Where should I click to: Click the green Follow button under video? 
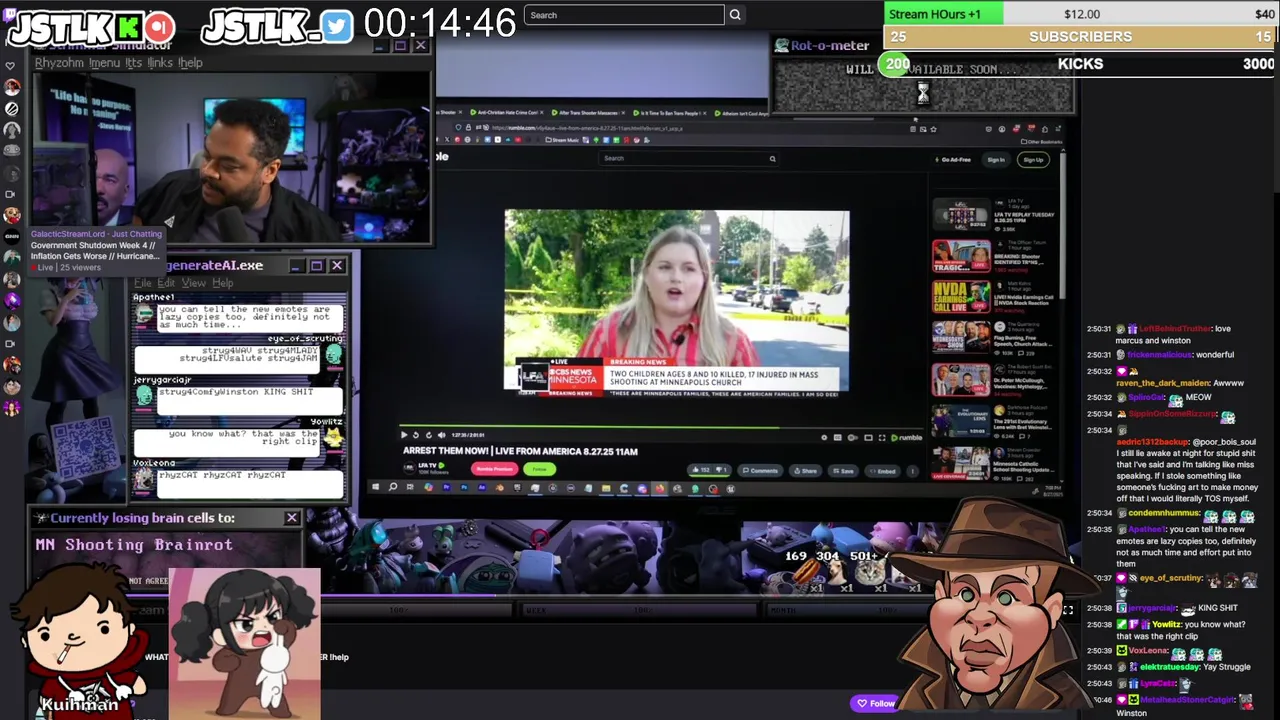(540, 469)
